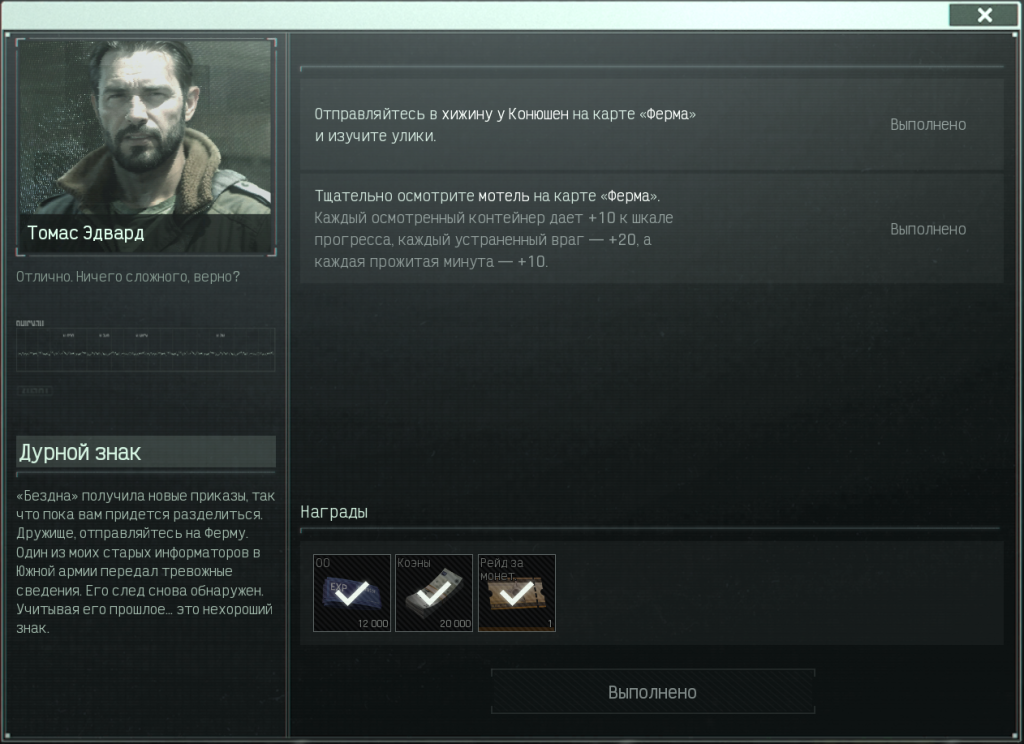The height and width of the screenshot is (744, 1024).
Task: Click the voice waveform graph under the portrait
Action: pos(146,350)
